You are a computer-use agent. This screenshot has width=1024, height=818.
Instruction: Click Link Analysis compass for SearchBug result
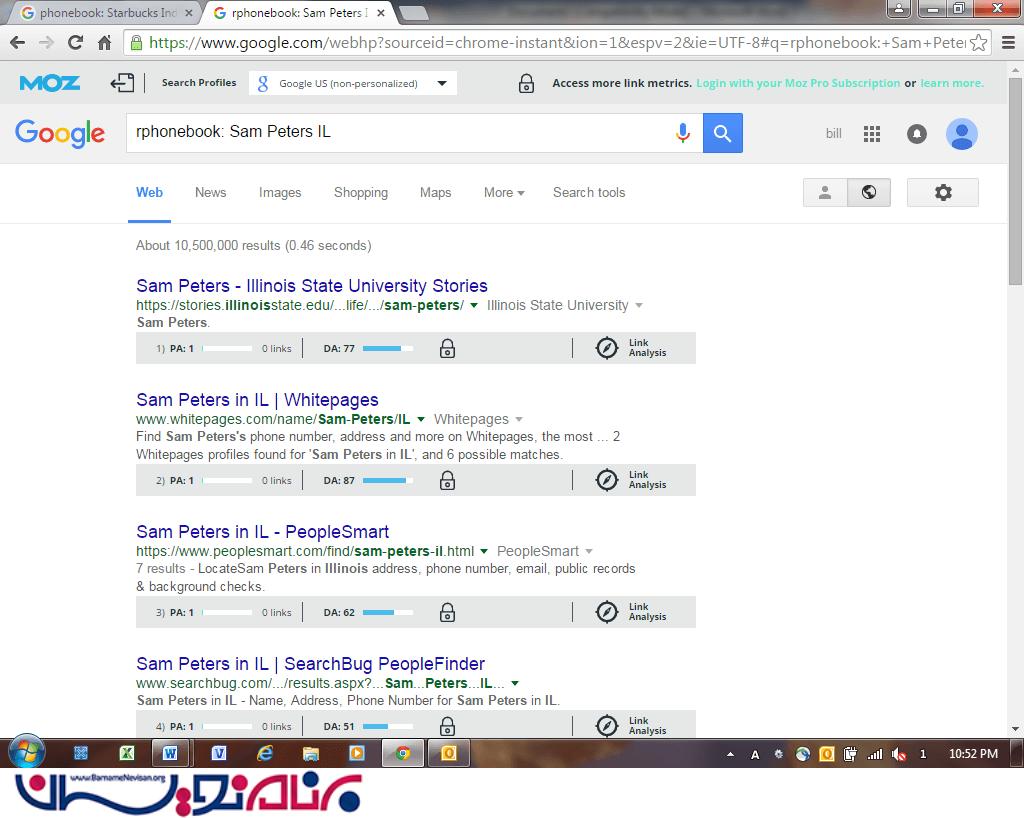point(607,725)
